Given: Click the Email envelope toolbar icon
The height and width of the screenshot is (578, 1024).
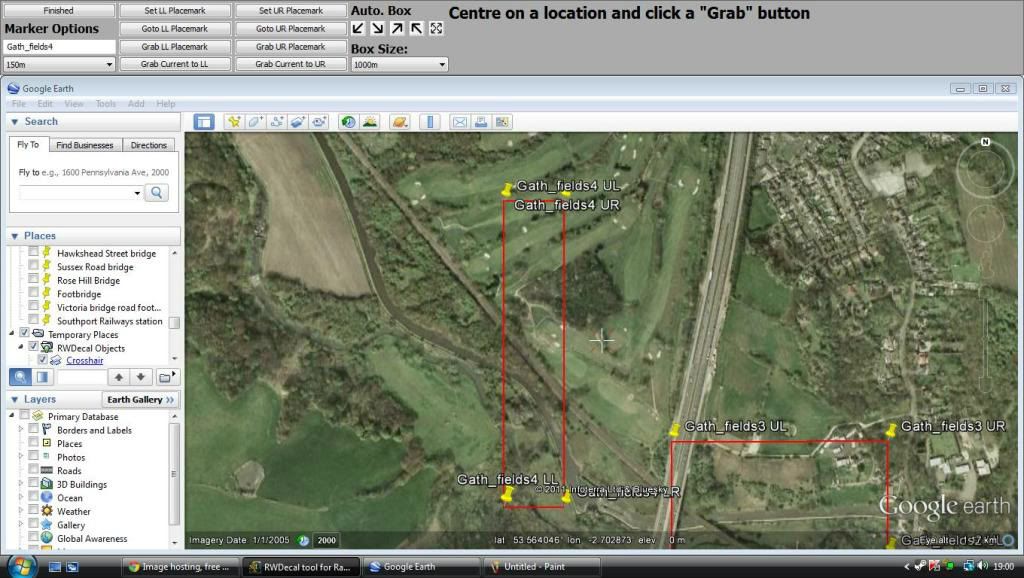Looking at the screenshot, I should (x=460, y=122).
